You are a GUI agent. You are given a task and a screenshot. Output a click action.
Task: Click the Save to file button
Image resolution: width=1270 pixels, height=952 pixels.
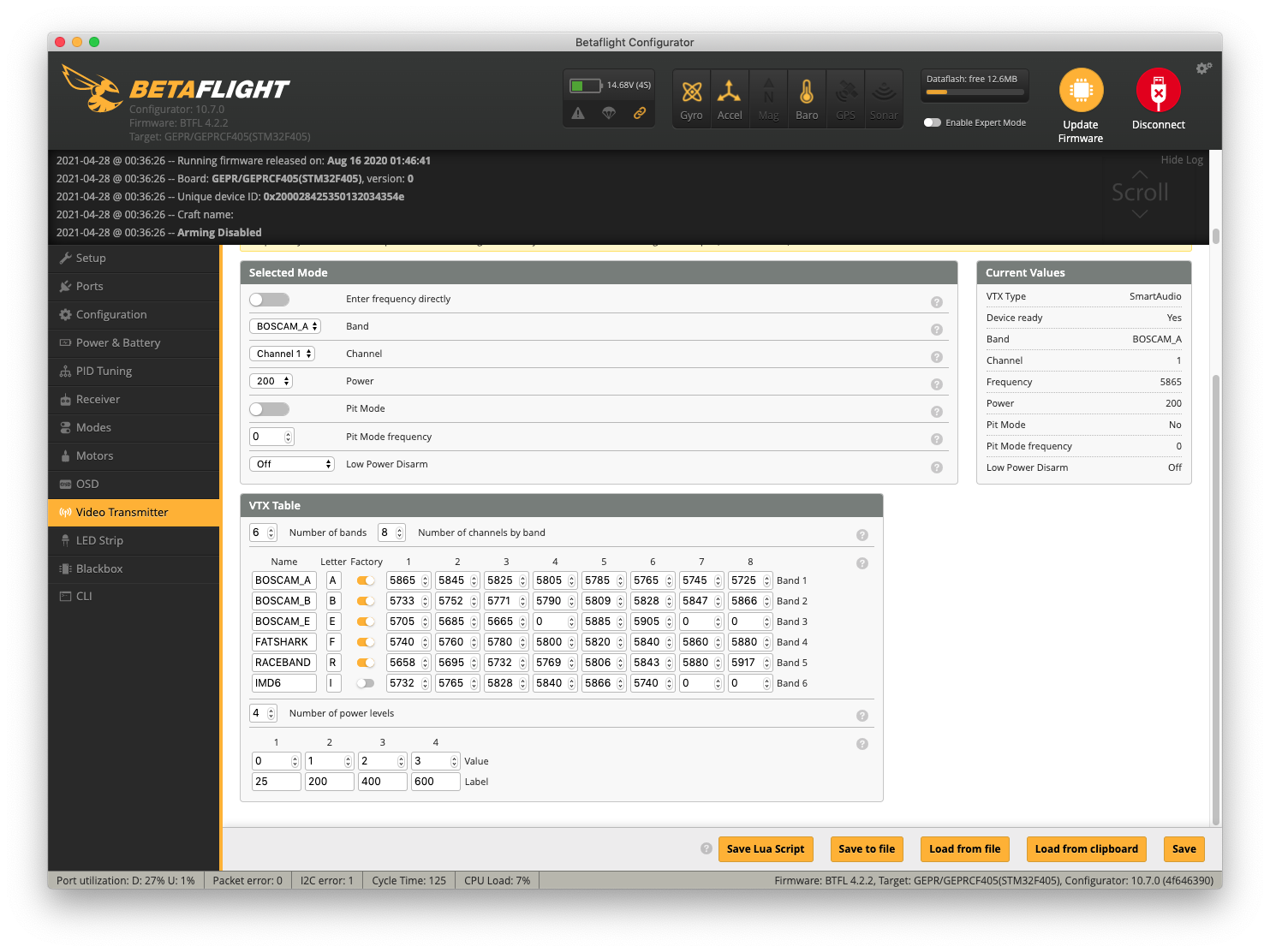(x=867, y=849)
